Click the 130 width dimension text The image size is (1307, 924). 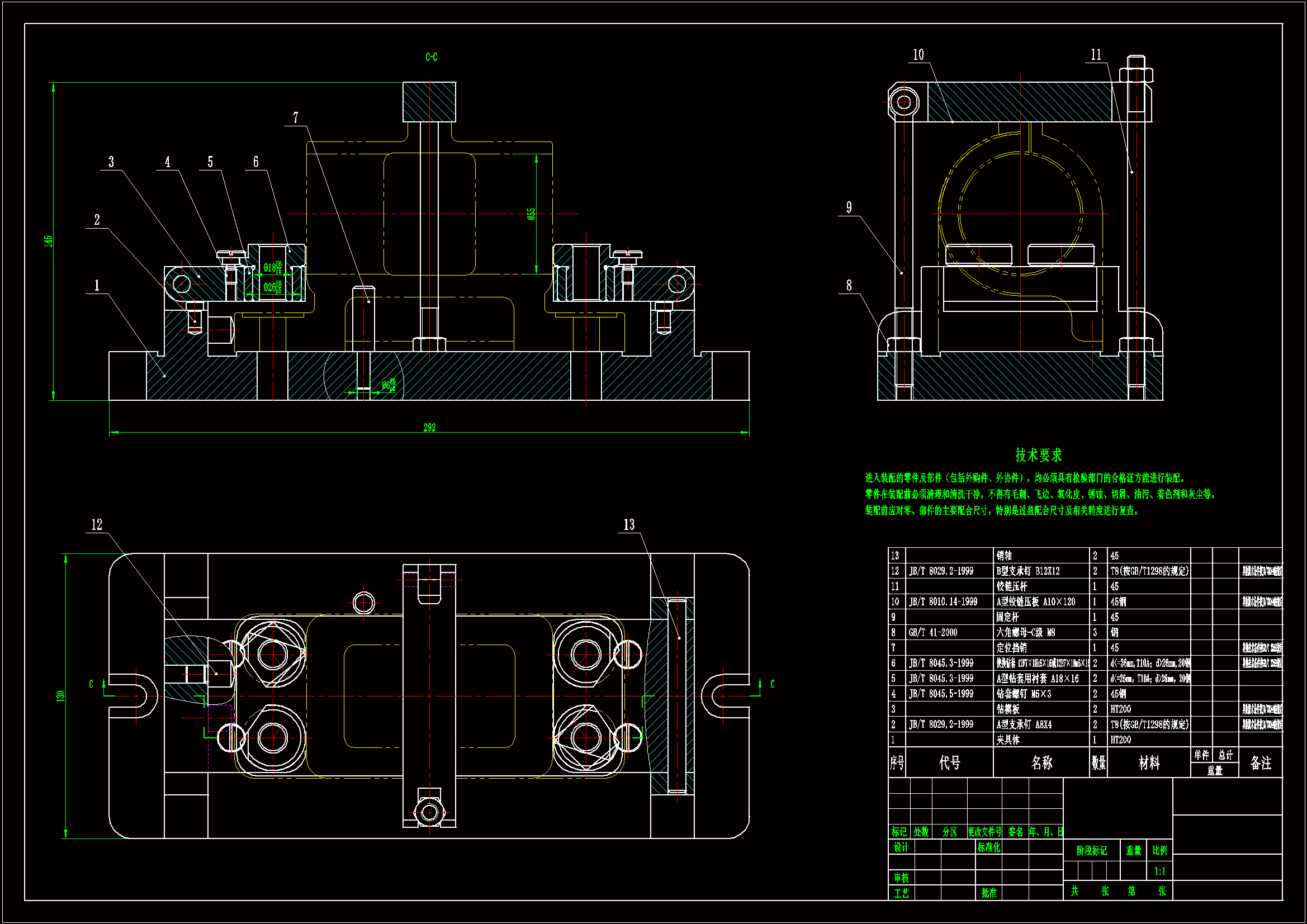(x=60, y=696)
